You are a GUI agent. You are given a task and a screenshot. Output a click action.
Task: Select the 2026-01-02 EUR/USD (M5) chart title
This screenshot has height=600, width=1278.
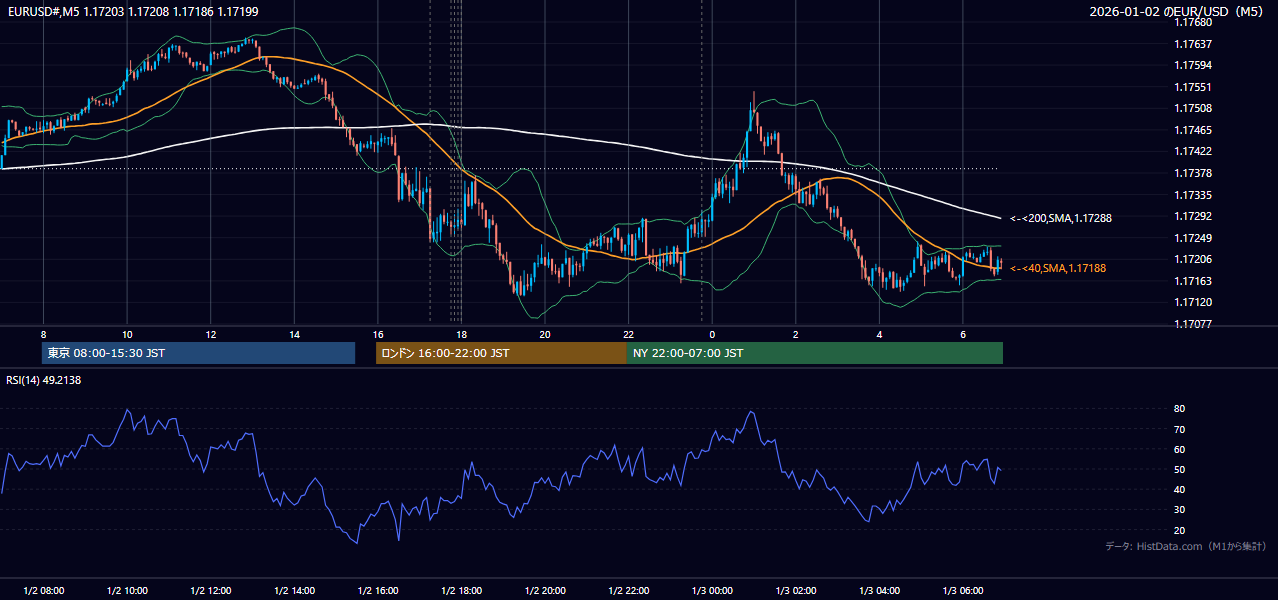point(1177,11)
